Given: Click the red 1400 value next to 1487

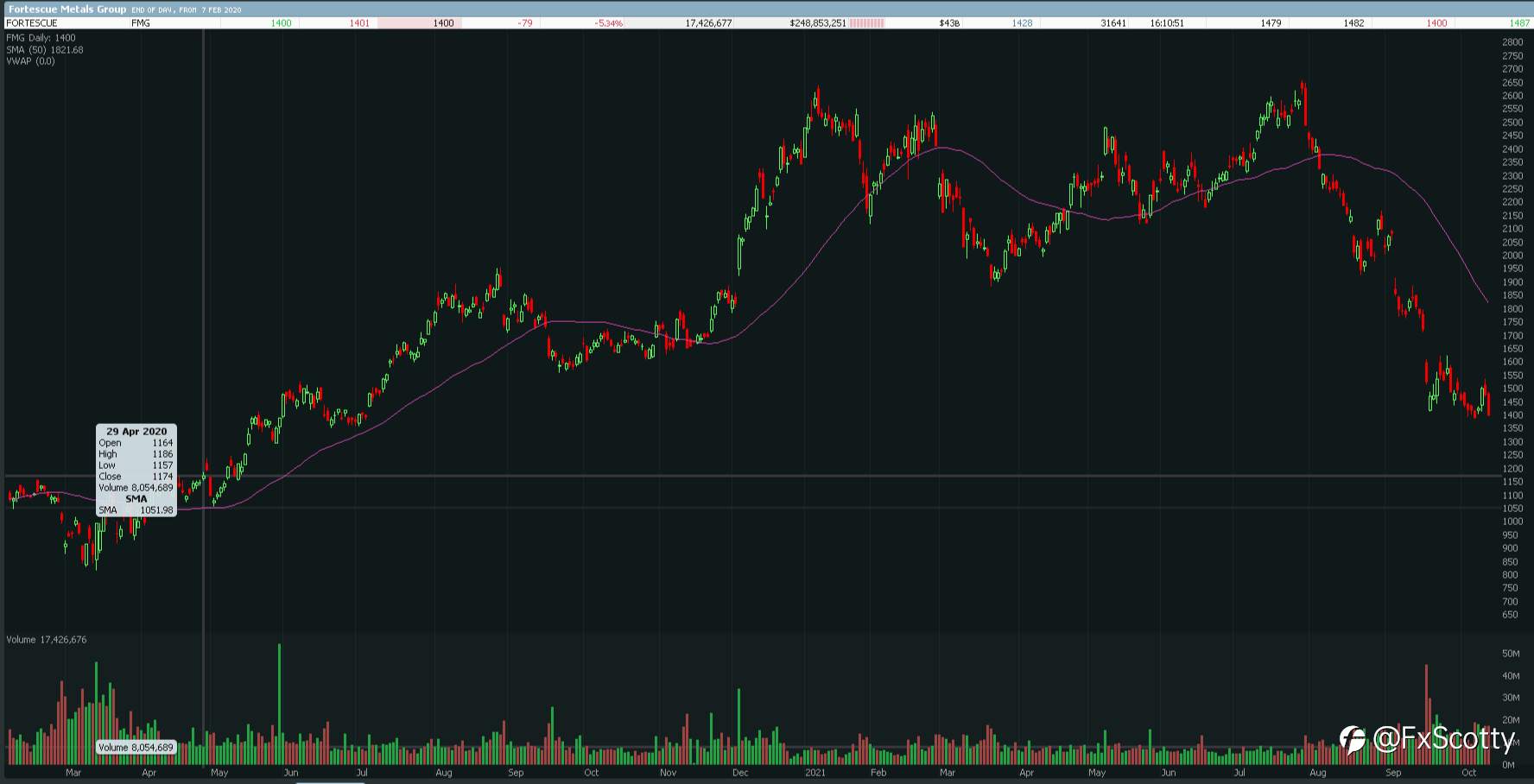Looking at the screenshot, I should pyautogui.click(x=1436, y=23).
